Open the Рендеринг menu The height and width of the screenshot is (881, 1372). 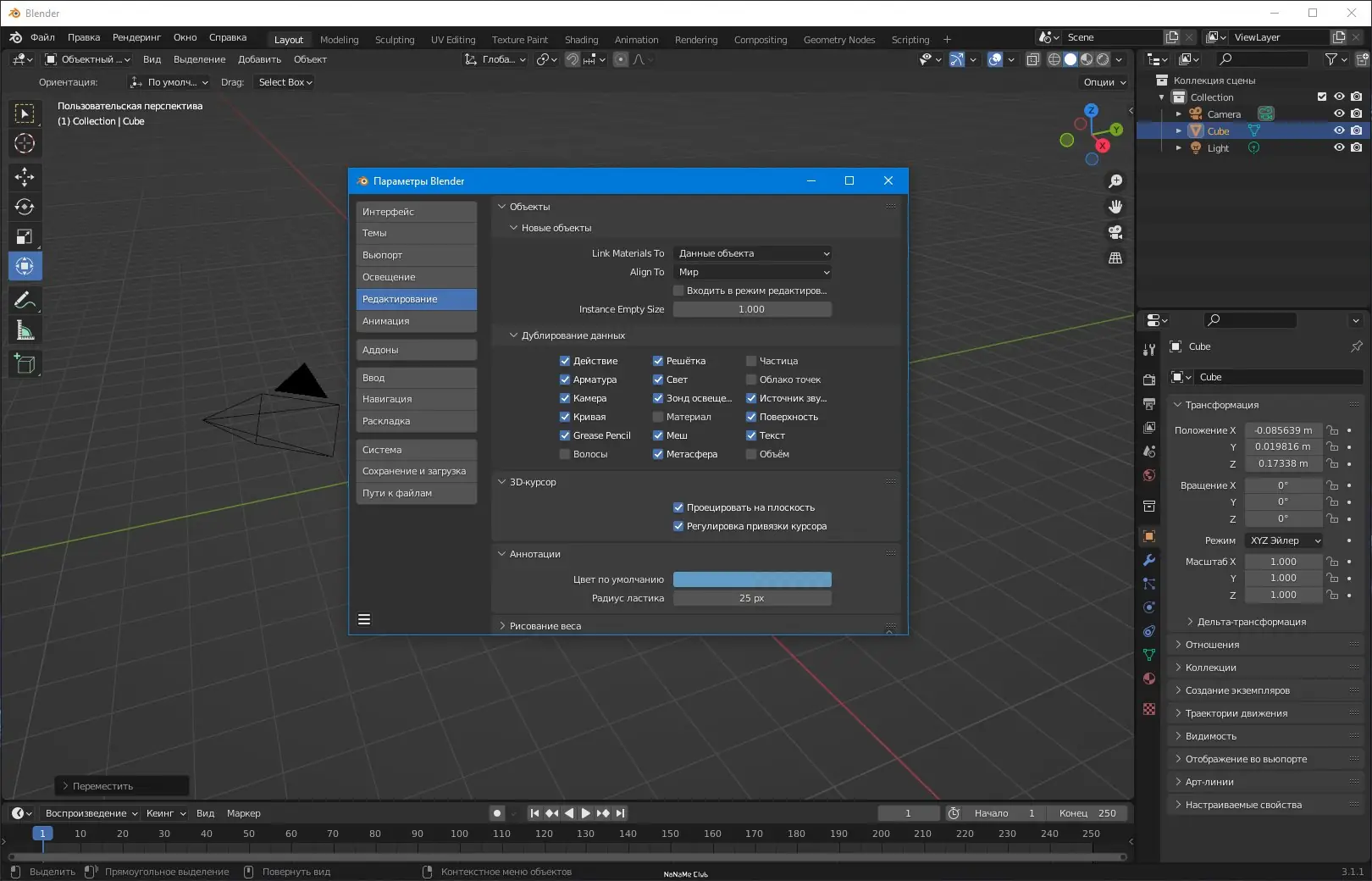[136, 37]
